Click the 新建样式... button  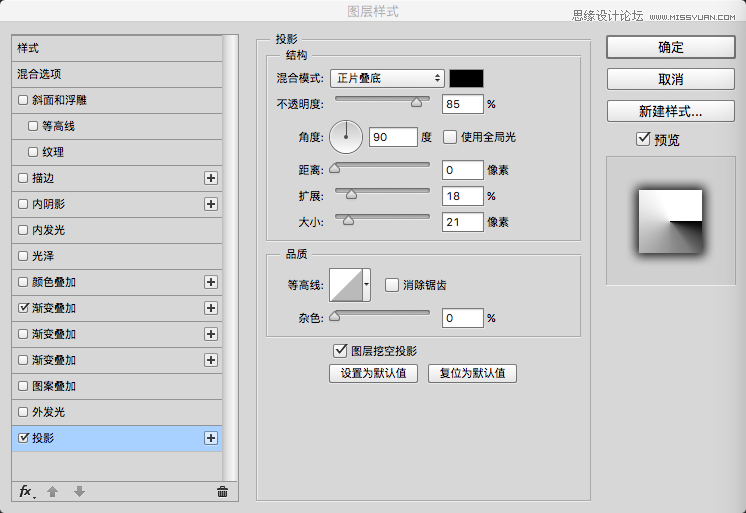tap(671, 111)
